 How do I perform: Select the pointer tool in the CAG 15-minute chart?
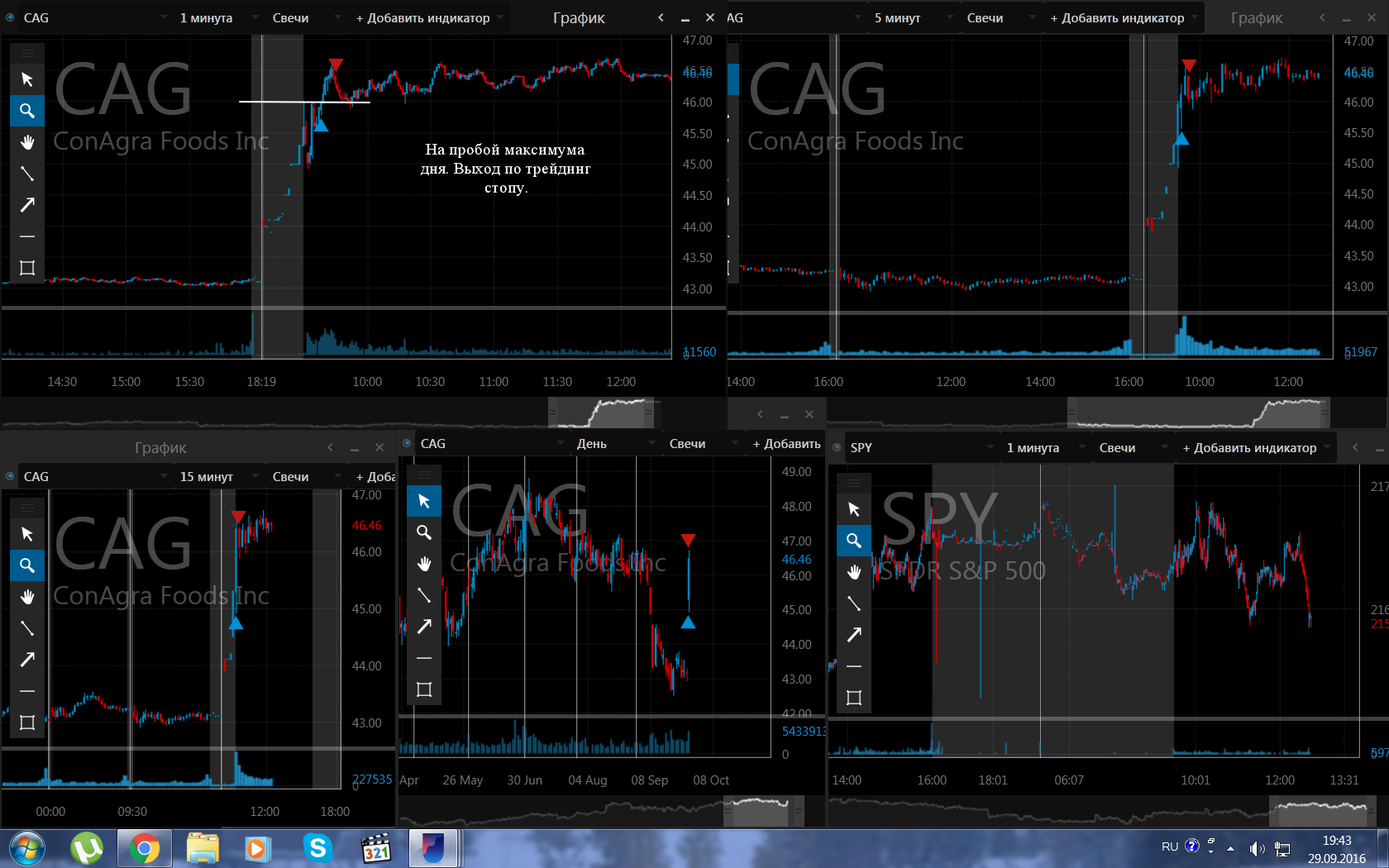click(x=27, y=534)
